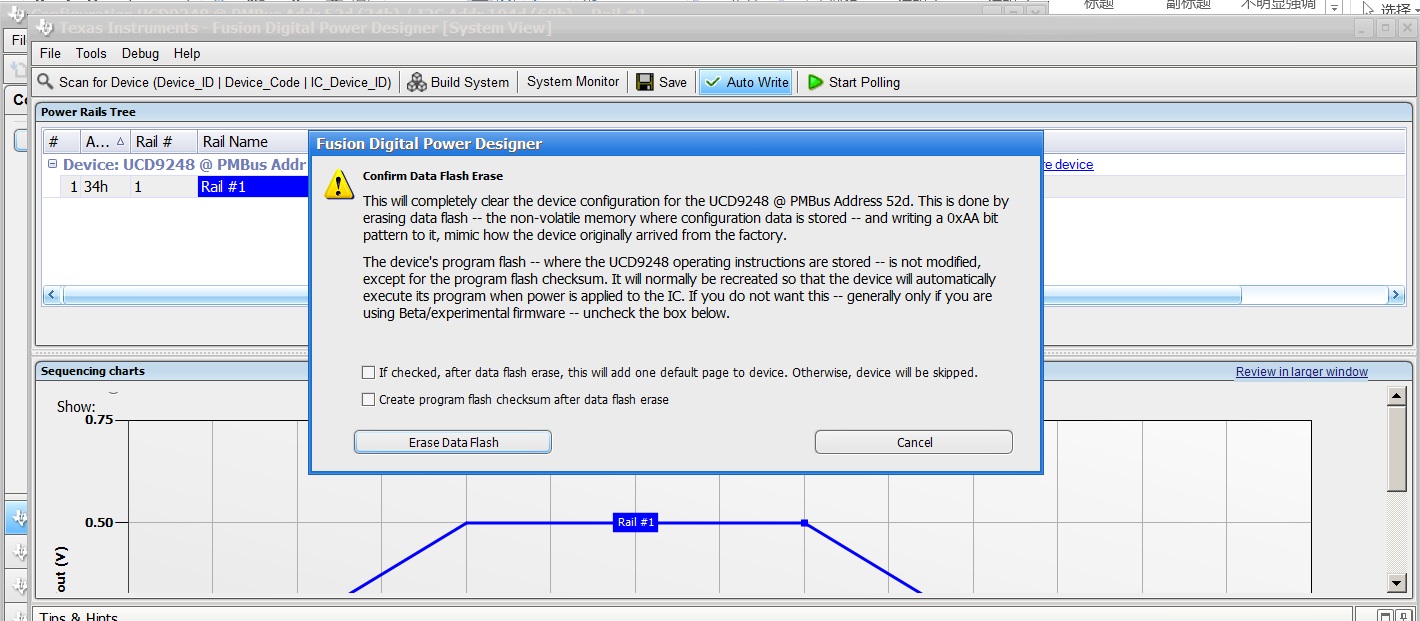The height and width of the screenshot is (621, 1420).
Task: Click the highlighted TI icon in left sidebar
Action: click(x=18, y=518)
